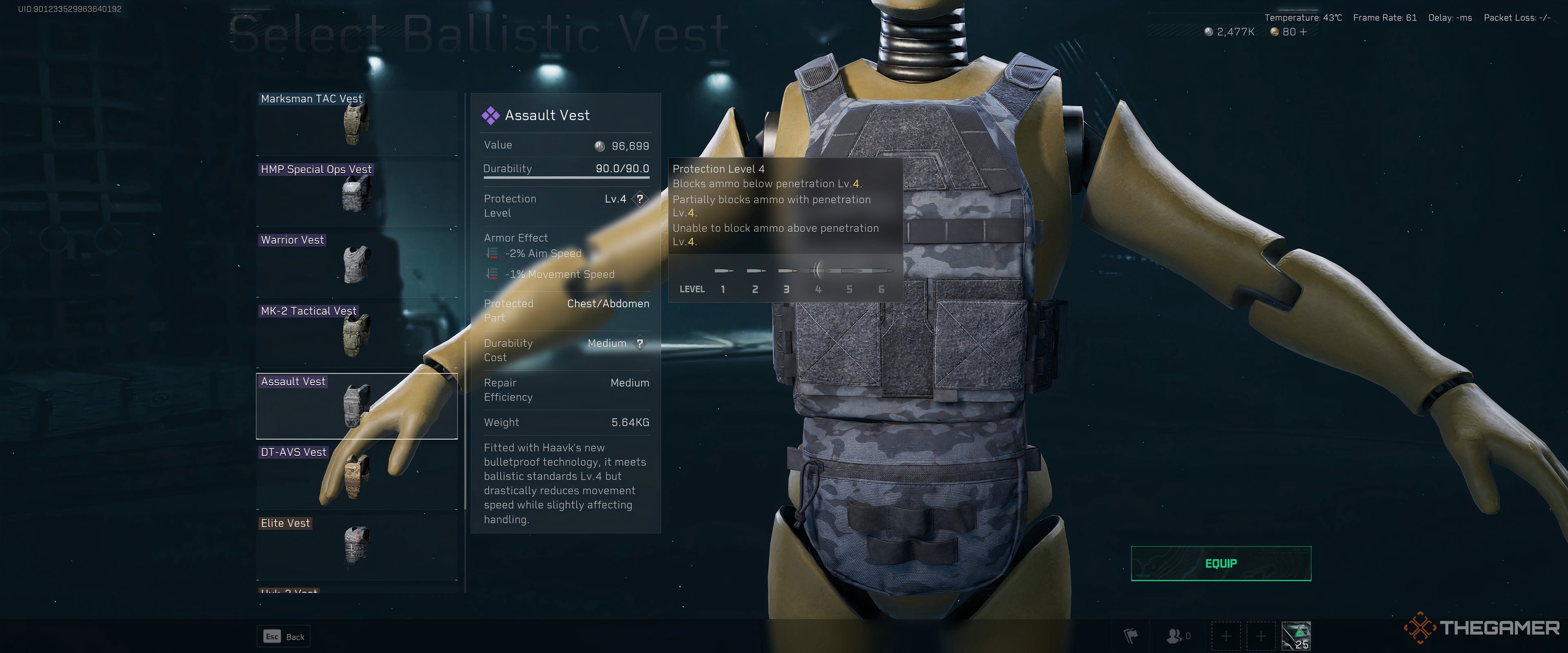The height and width of the screenshot is (653, 1568).
Task: Click the movement speed debuff icon
Action: (489, 274)
